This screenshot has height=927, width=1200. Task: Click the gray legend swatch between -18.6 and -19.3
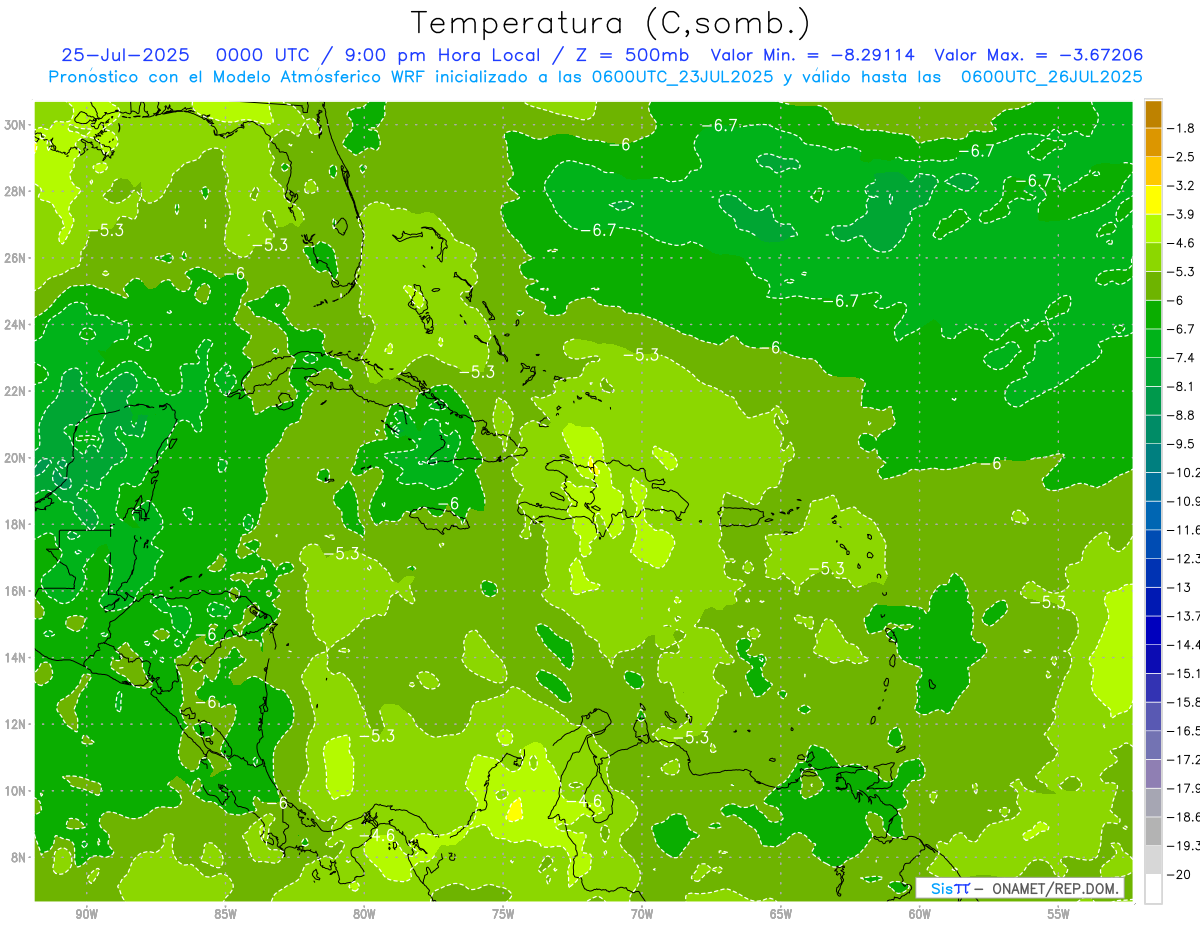(x=1153, y=832)
